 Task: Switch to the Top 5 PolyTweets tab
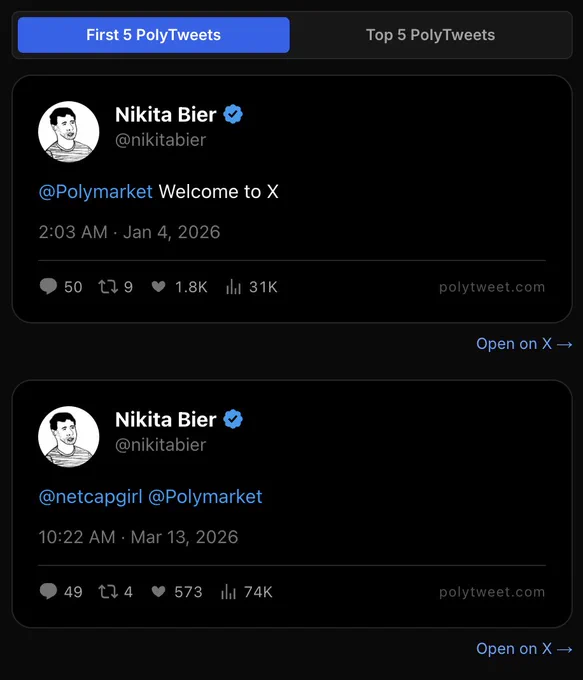430,35
